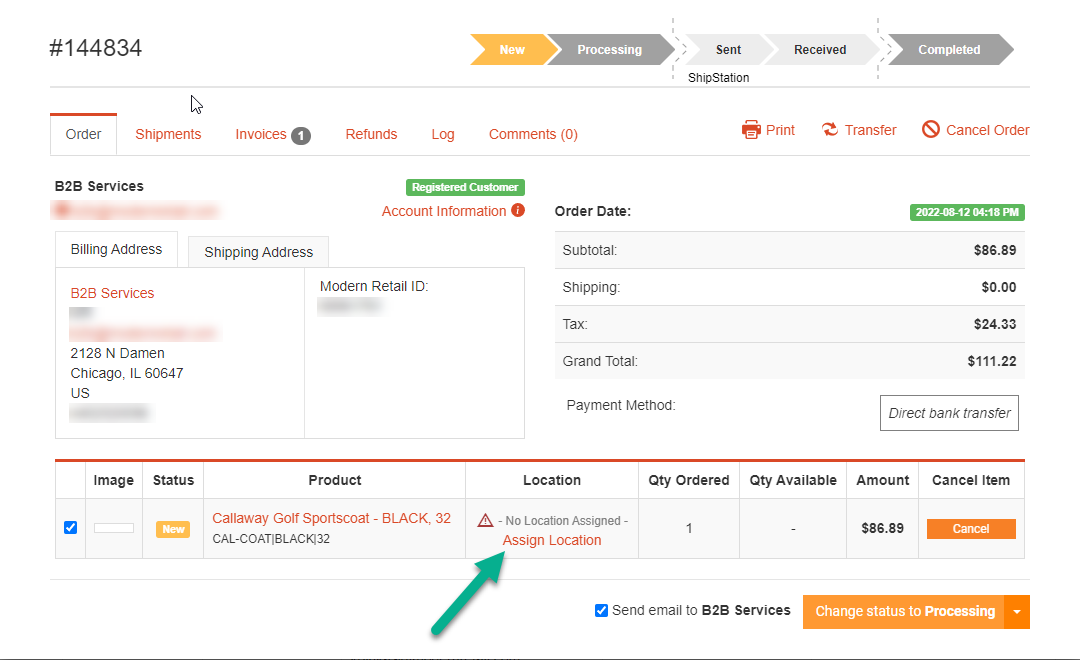Click the Location column header

click(552, 480)
